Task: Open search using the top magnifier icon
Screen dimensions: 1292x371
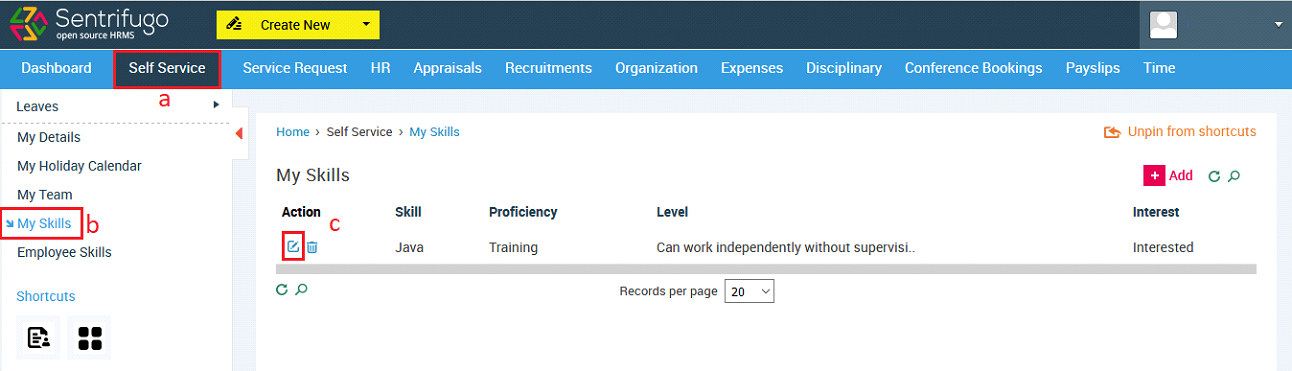Action: pyautogui.click(x=1234, y=176)
